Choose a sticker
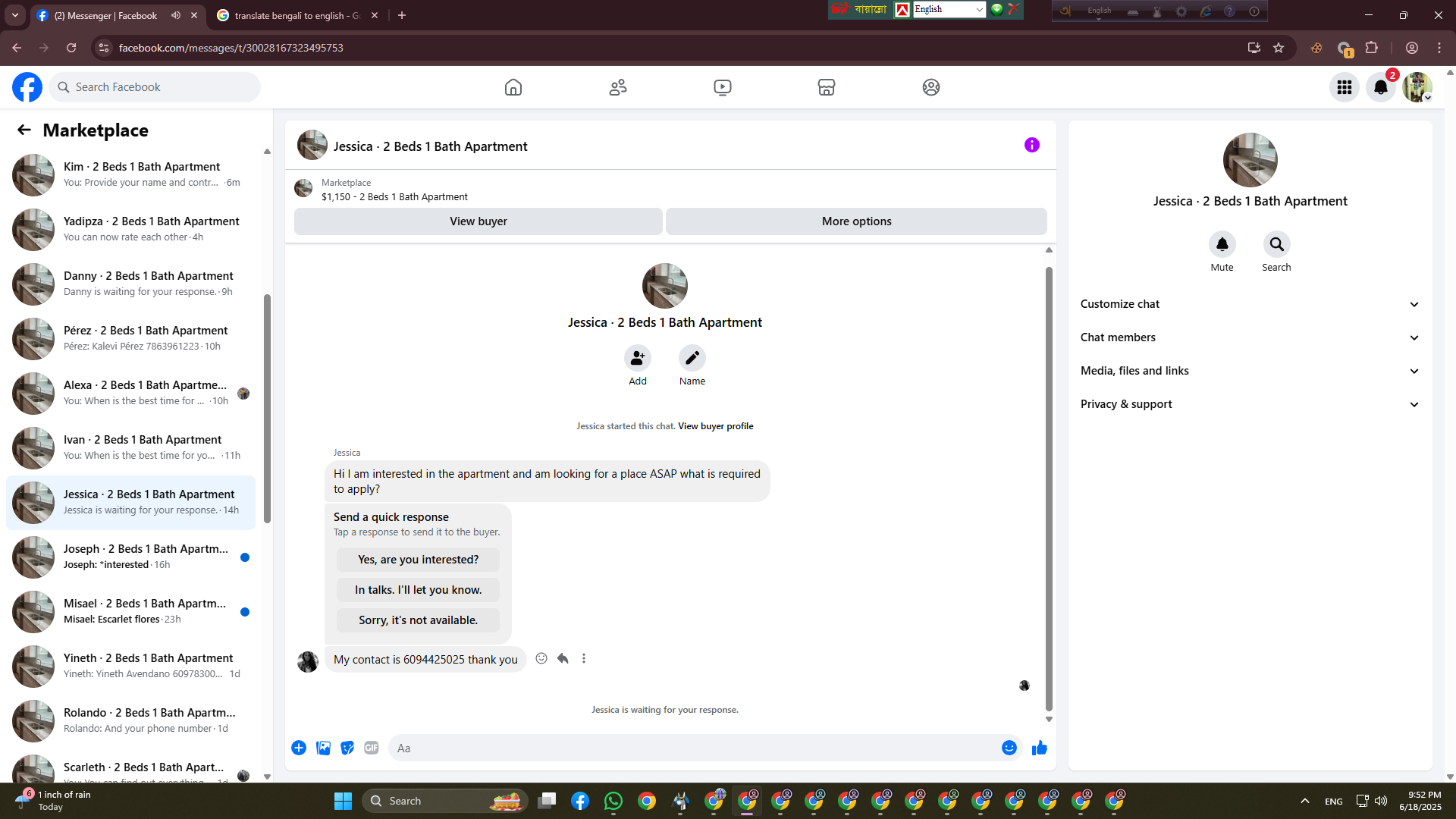Viewport: 1456px width, 819px height. (347, 748)
